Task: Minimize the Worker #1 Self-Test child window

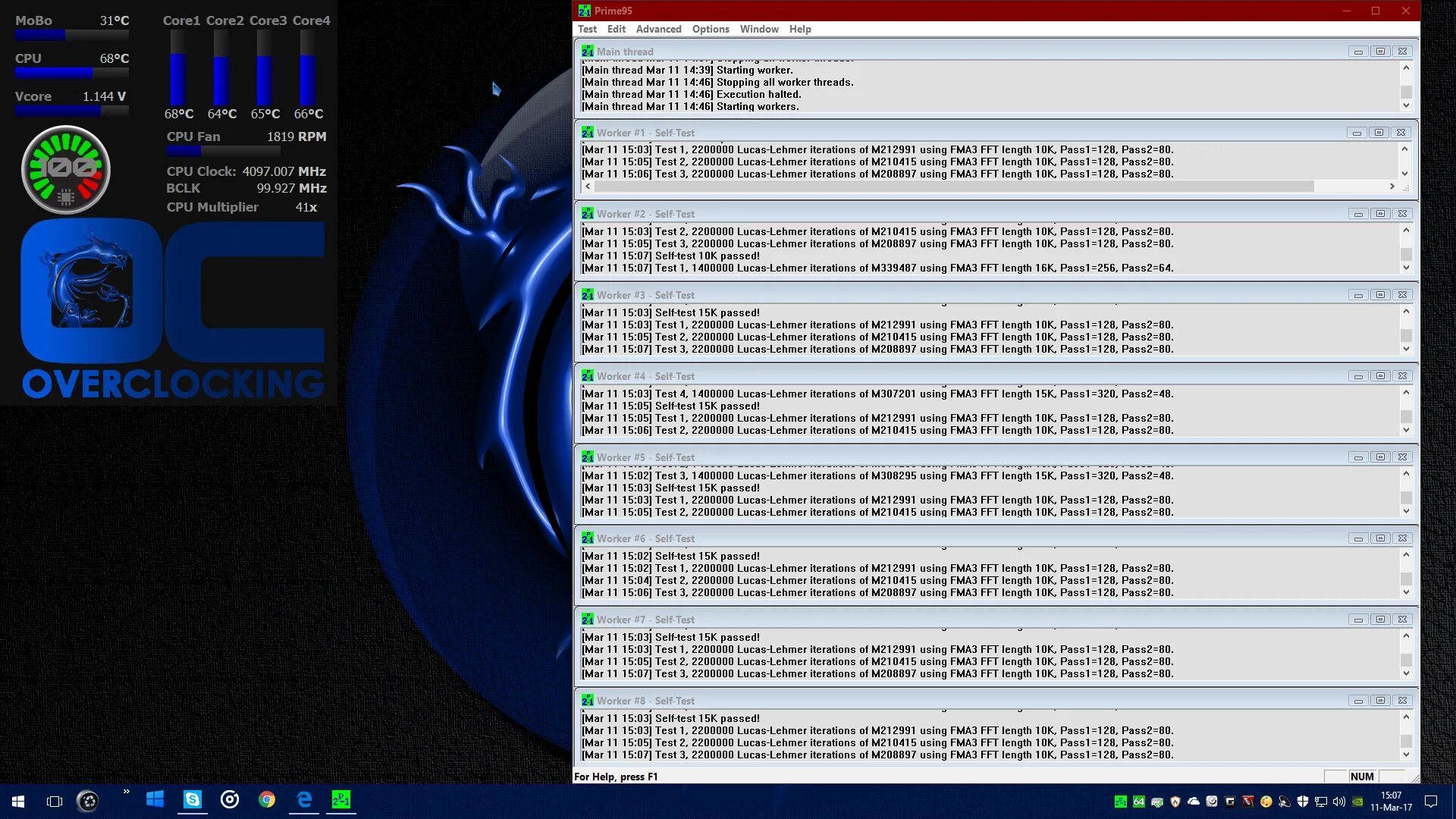Action: (x=1357, y=133)
